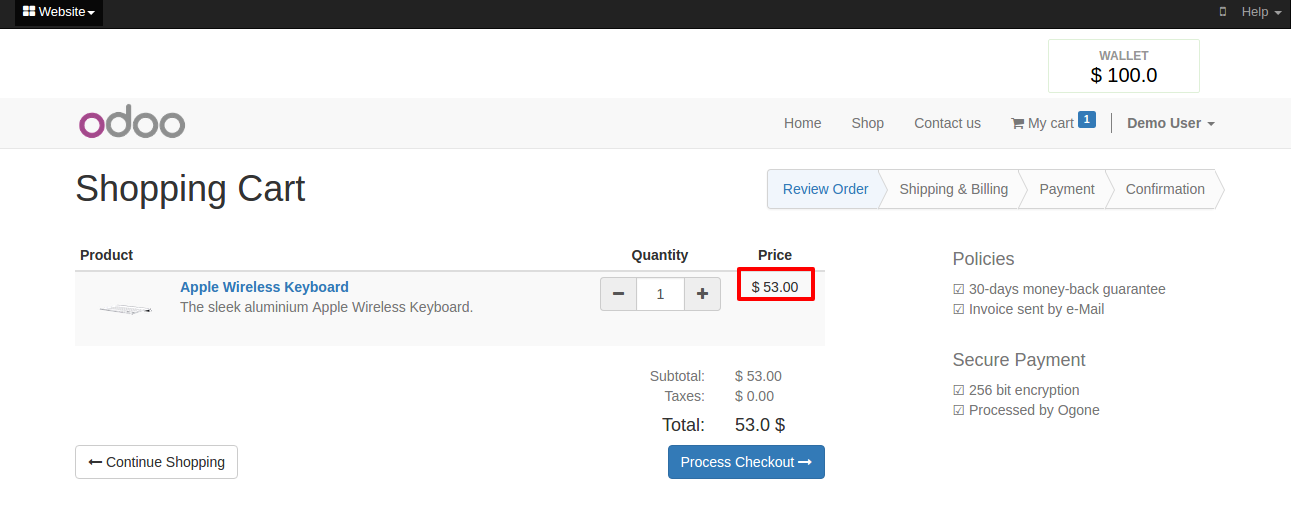
Task: Select the Payment step
Action: [x=1066, y=189]
